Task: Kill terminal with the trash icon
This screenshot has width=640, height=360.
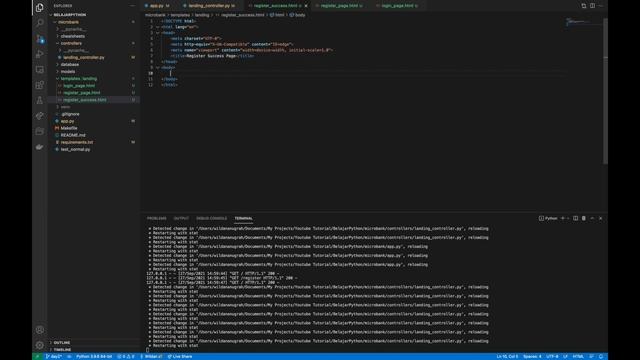Action: pos(584,218)
